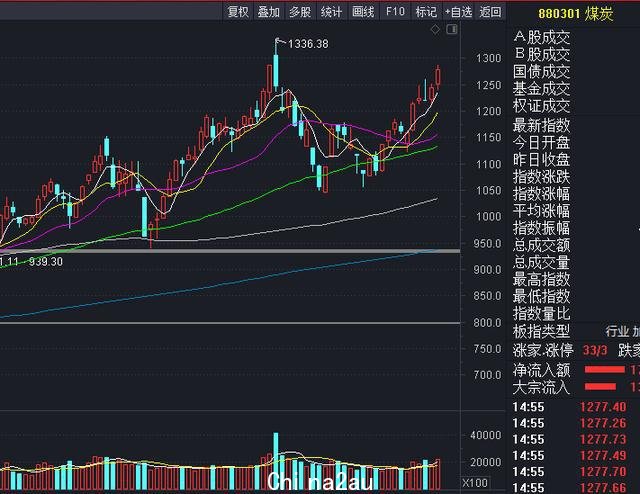Screen dimensions: 640x494
Task: Open the 叠加 overlay option
Action: pyautogui.click(x=269, y=12)
